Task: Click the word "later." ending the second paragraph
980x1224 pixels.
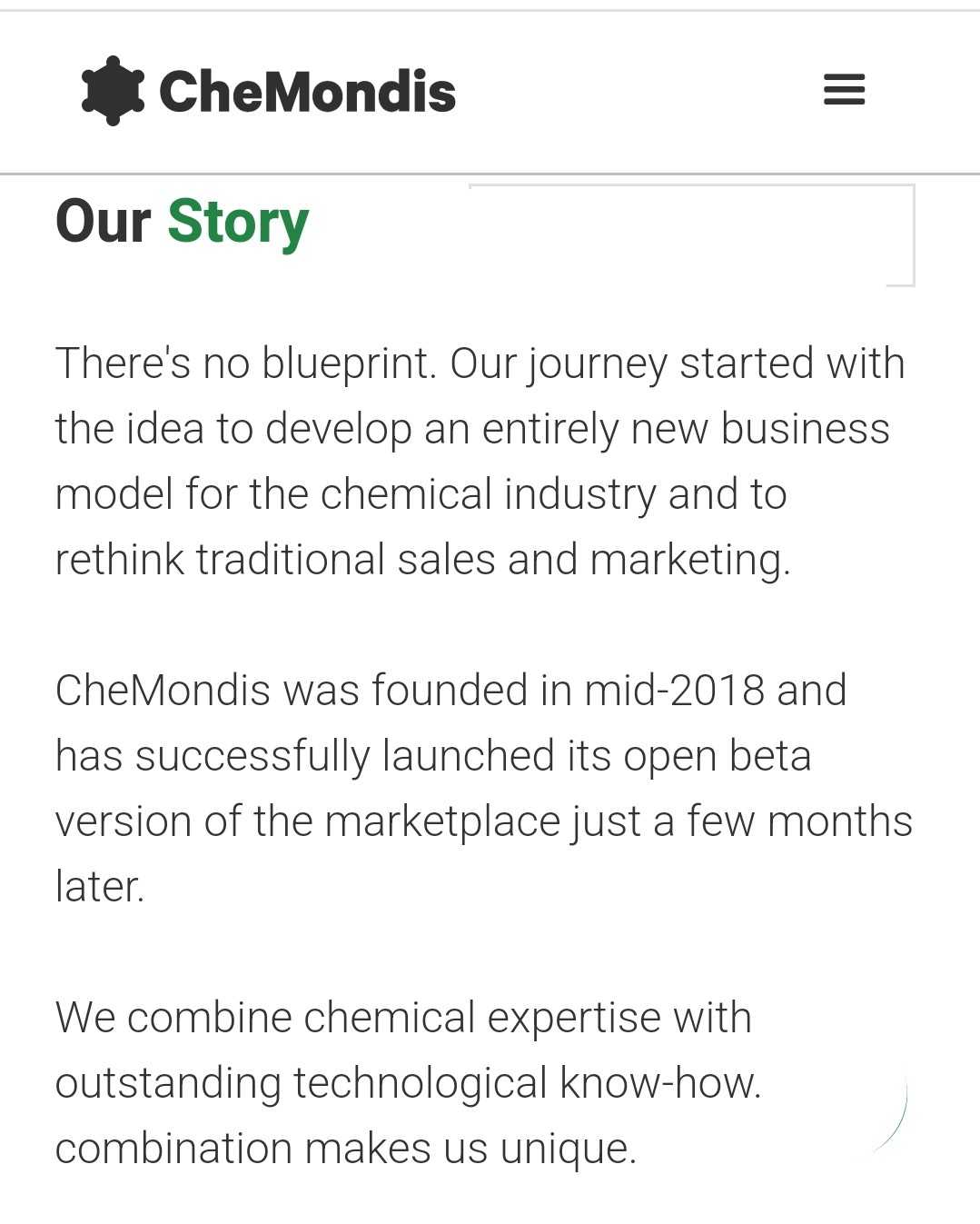Action: 100,887
